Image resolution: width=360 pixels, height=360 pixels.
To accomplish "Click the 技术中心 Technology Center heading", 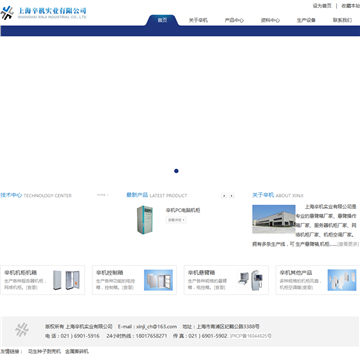I will [36, 195].
